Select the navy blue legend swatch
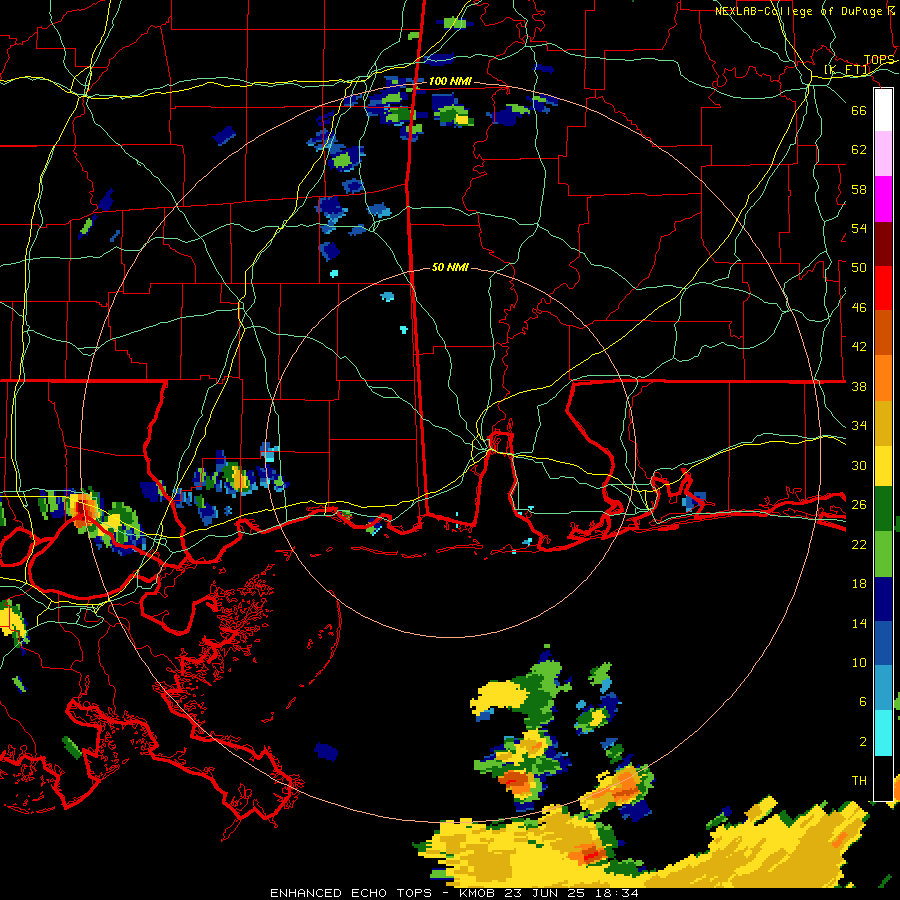The image size is (900, 900). coord(883,599)
